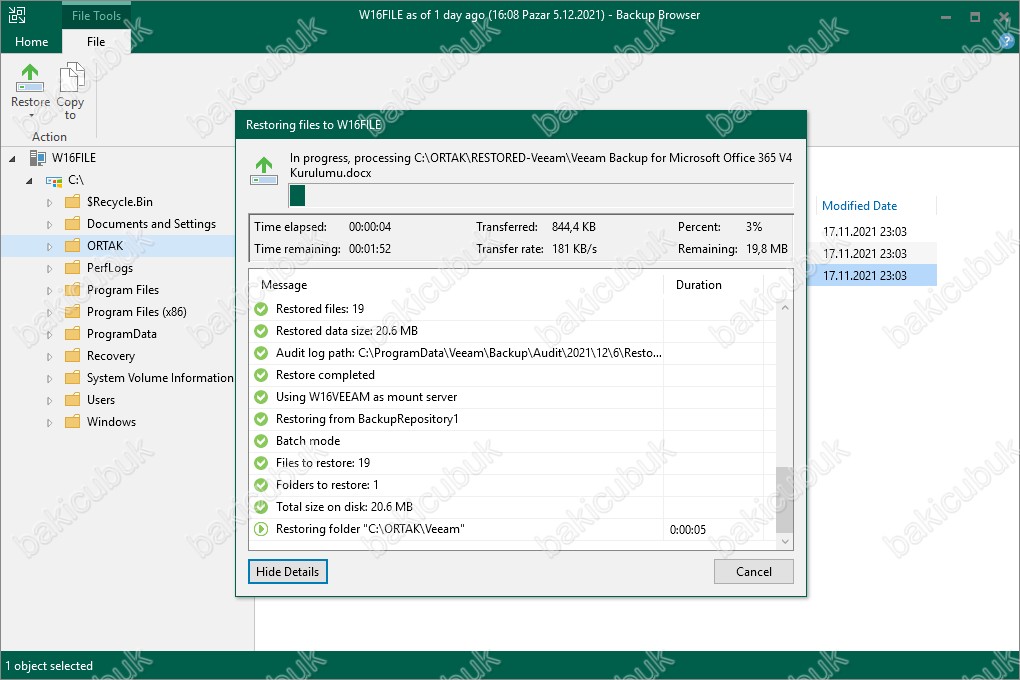
Task: Select the highlighted 17.11.2021 23:03 date row
Action: point(872,276)
